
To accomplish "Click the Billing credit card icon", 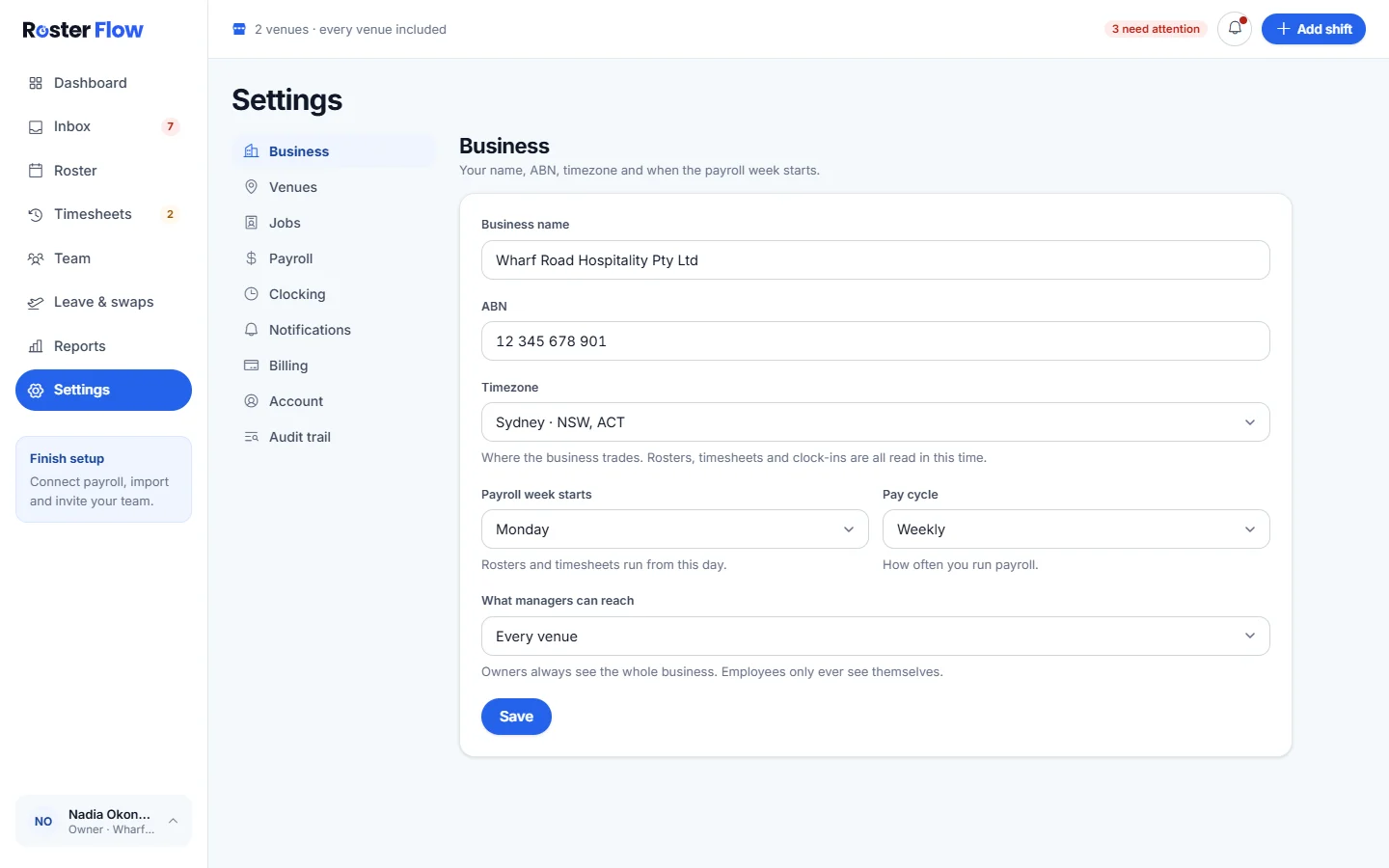I will tap(251, 366).
